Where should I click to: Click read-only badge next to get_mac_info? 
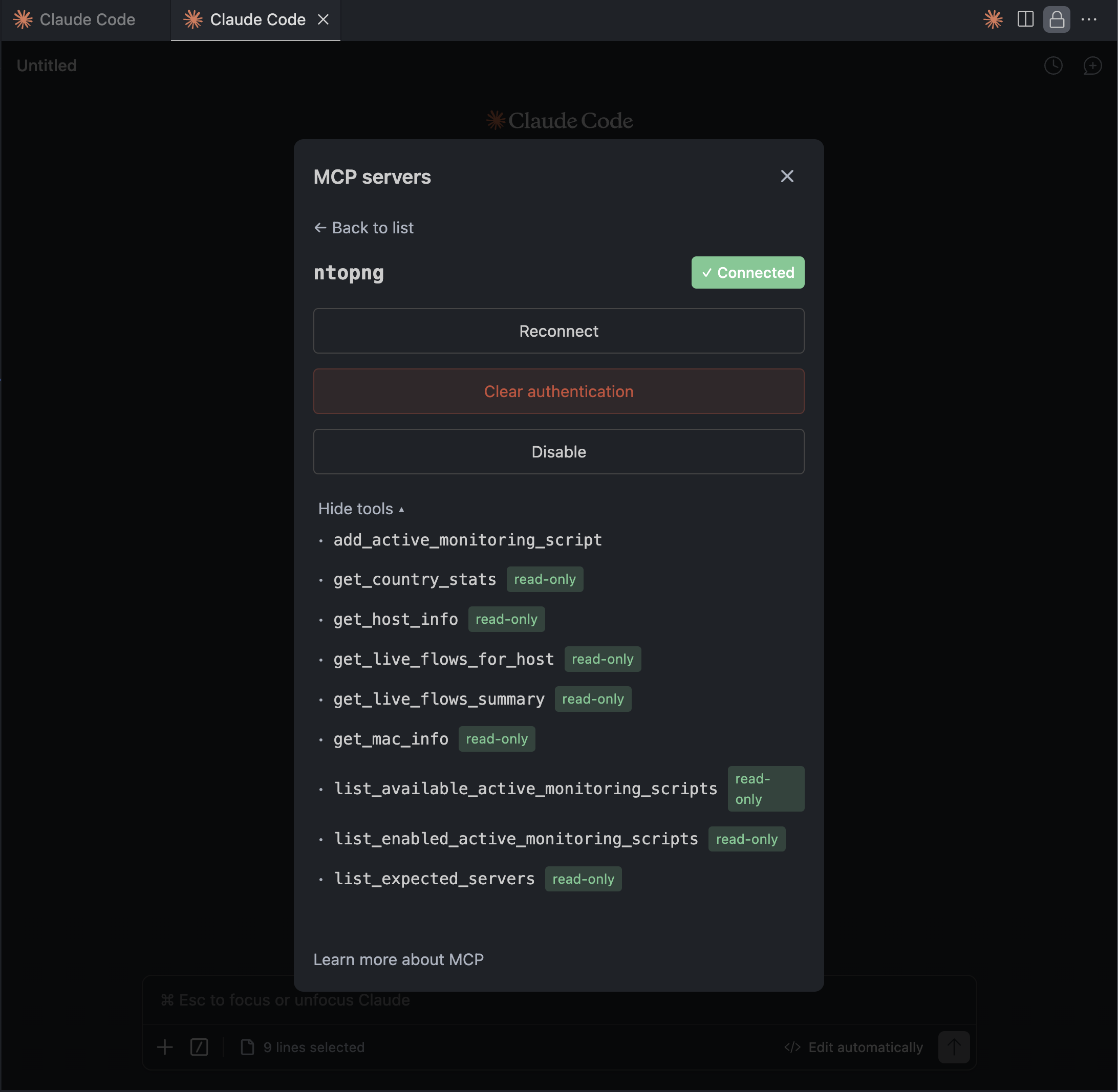[x=496, y=739]
